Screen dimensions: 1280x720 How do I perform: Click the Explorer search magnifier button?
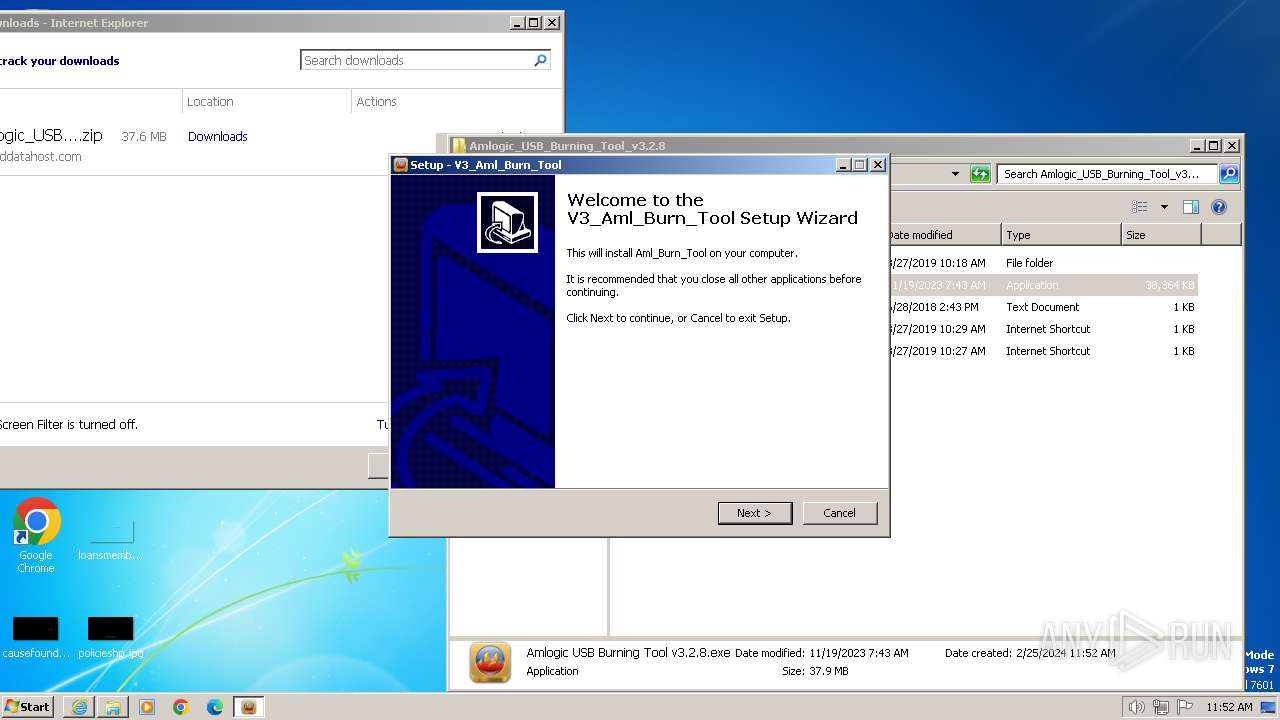[1229, 174]
